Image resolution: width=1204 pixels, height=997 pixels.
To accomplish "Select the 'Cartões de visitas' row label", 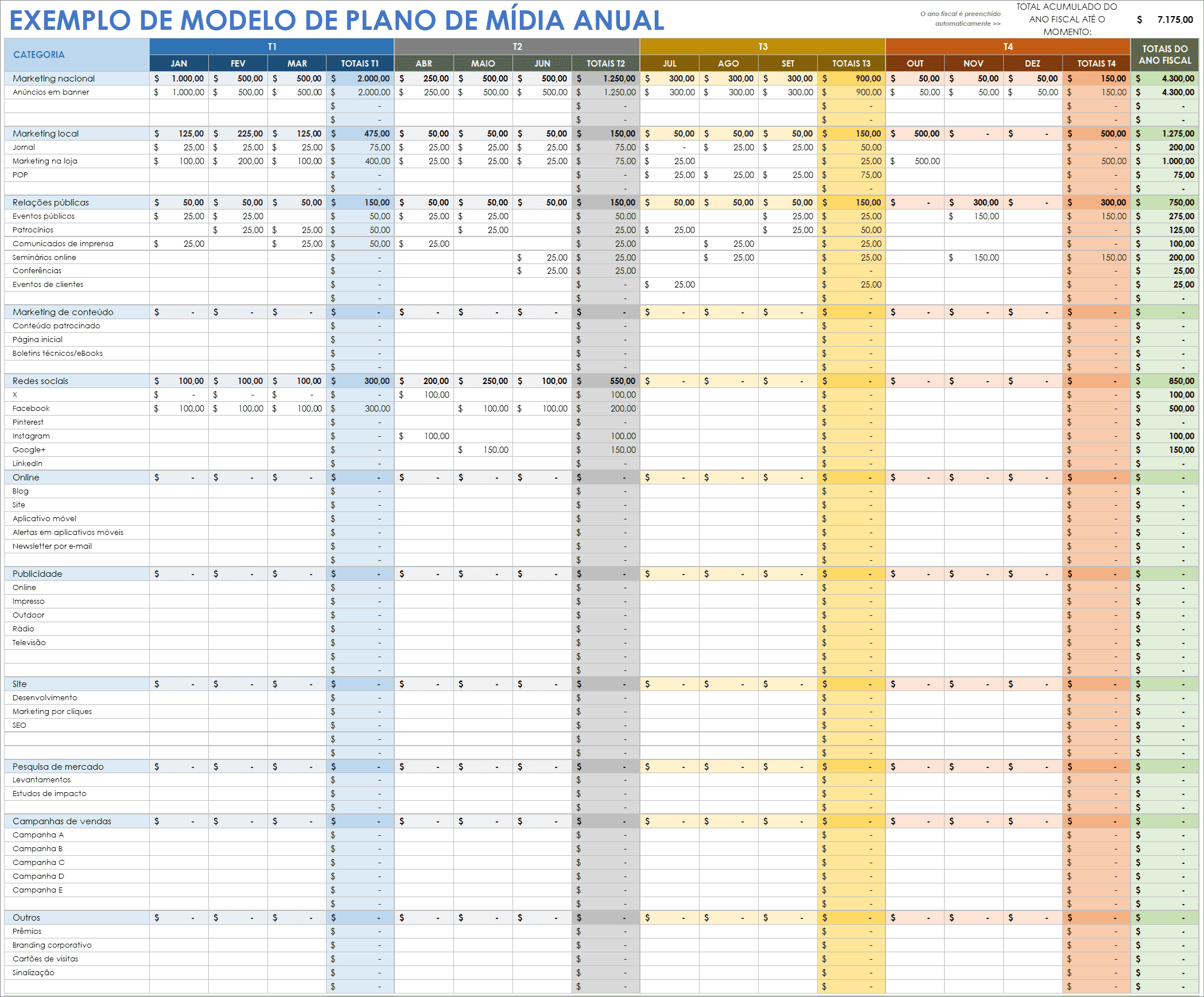I will click(x=45, y=959).
